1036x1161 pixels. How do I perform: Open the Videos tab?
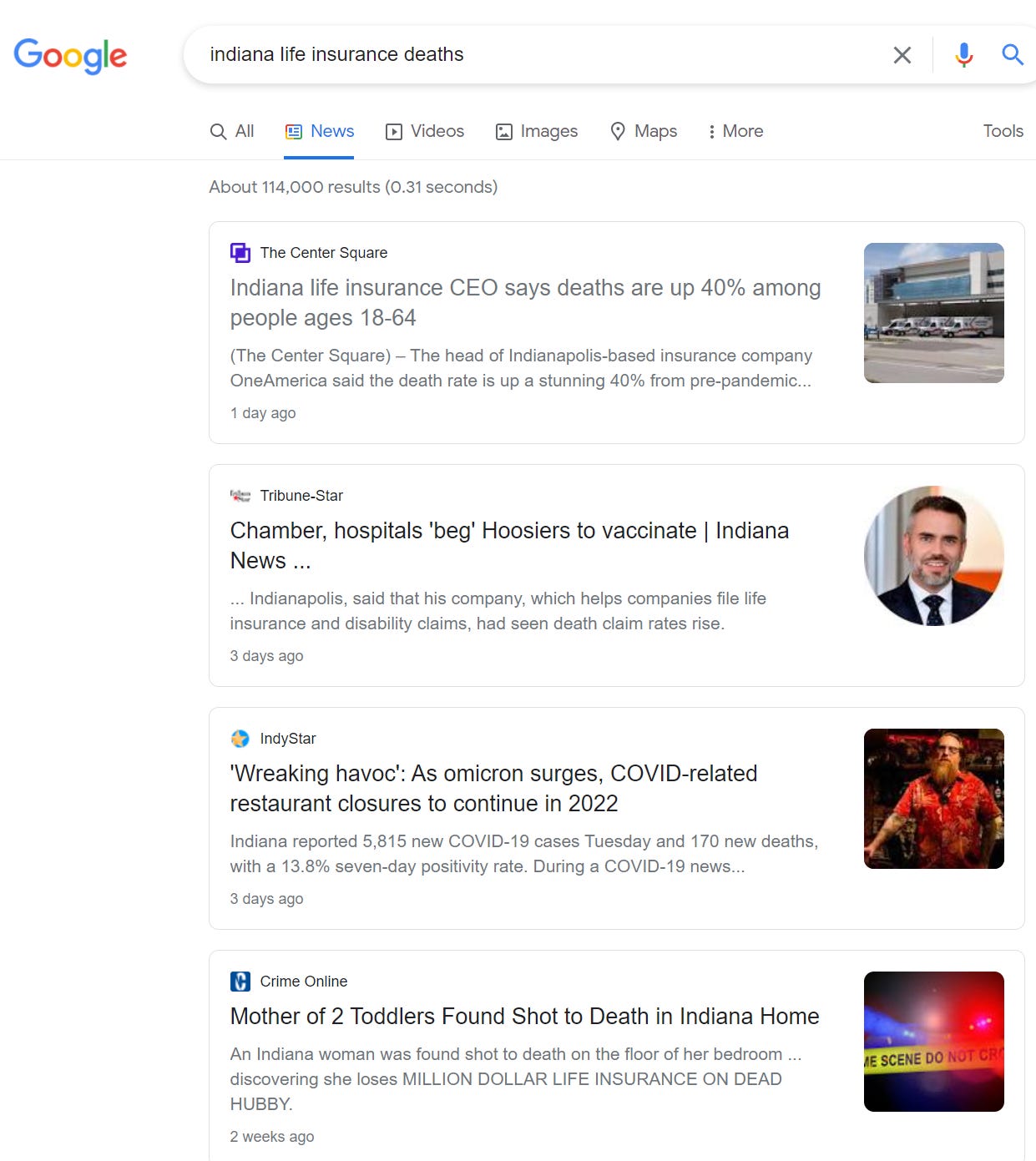coord(424,131)
